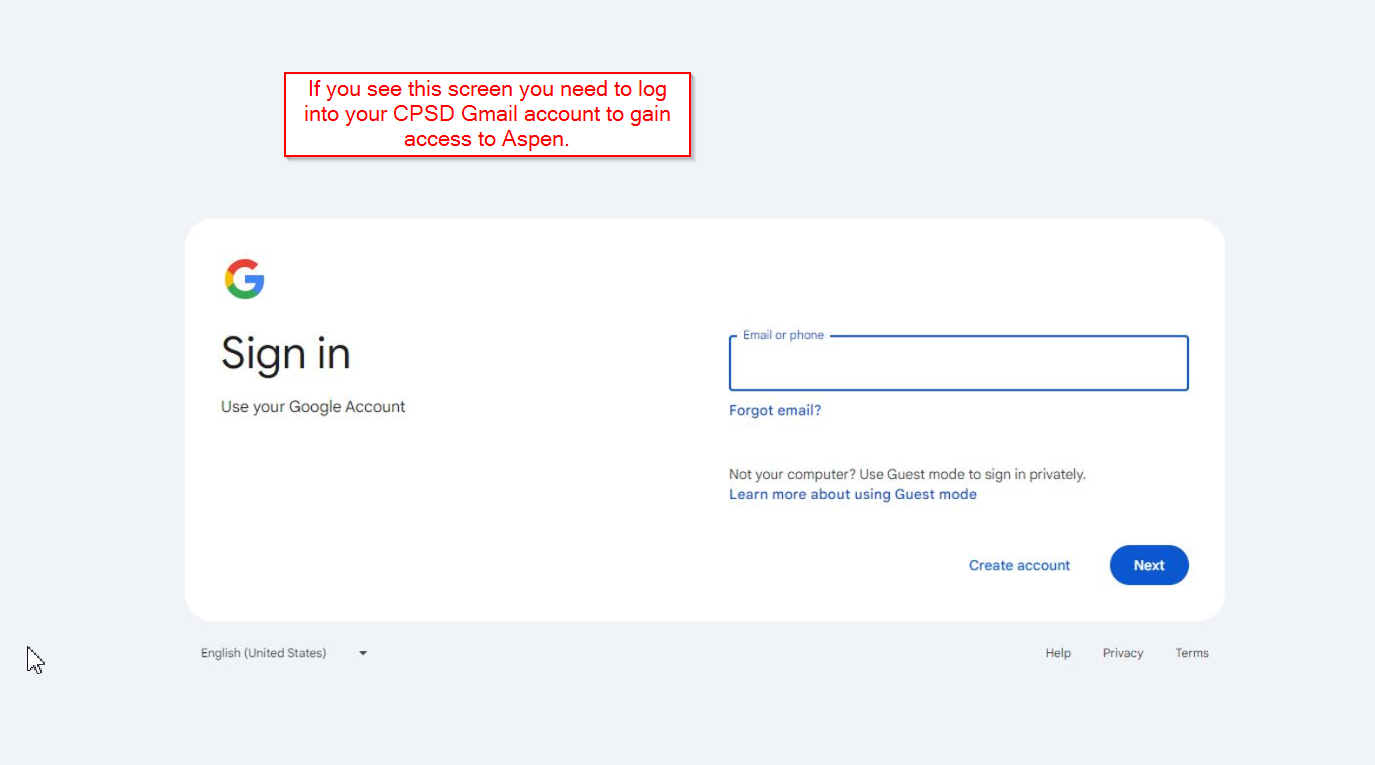Select the red CPSD Gmail instruction box
Viewport: 1375px width, 765px height.
click(x=487, y=114)
